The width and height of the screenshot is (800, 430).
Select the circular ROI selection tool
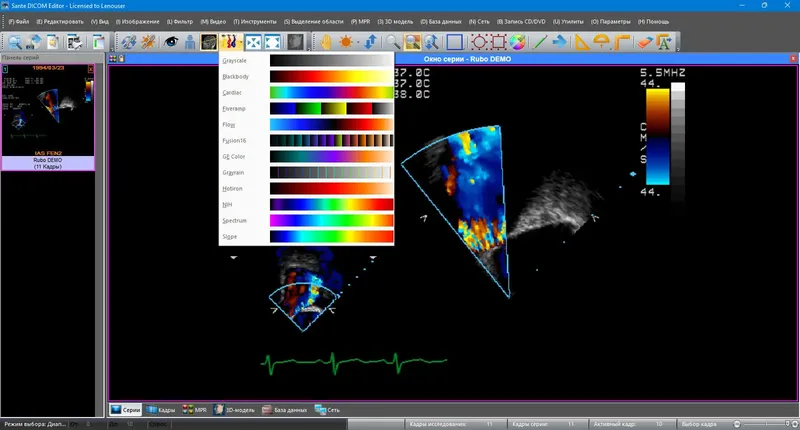479,42
